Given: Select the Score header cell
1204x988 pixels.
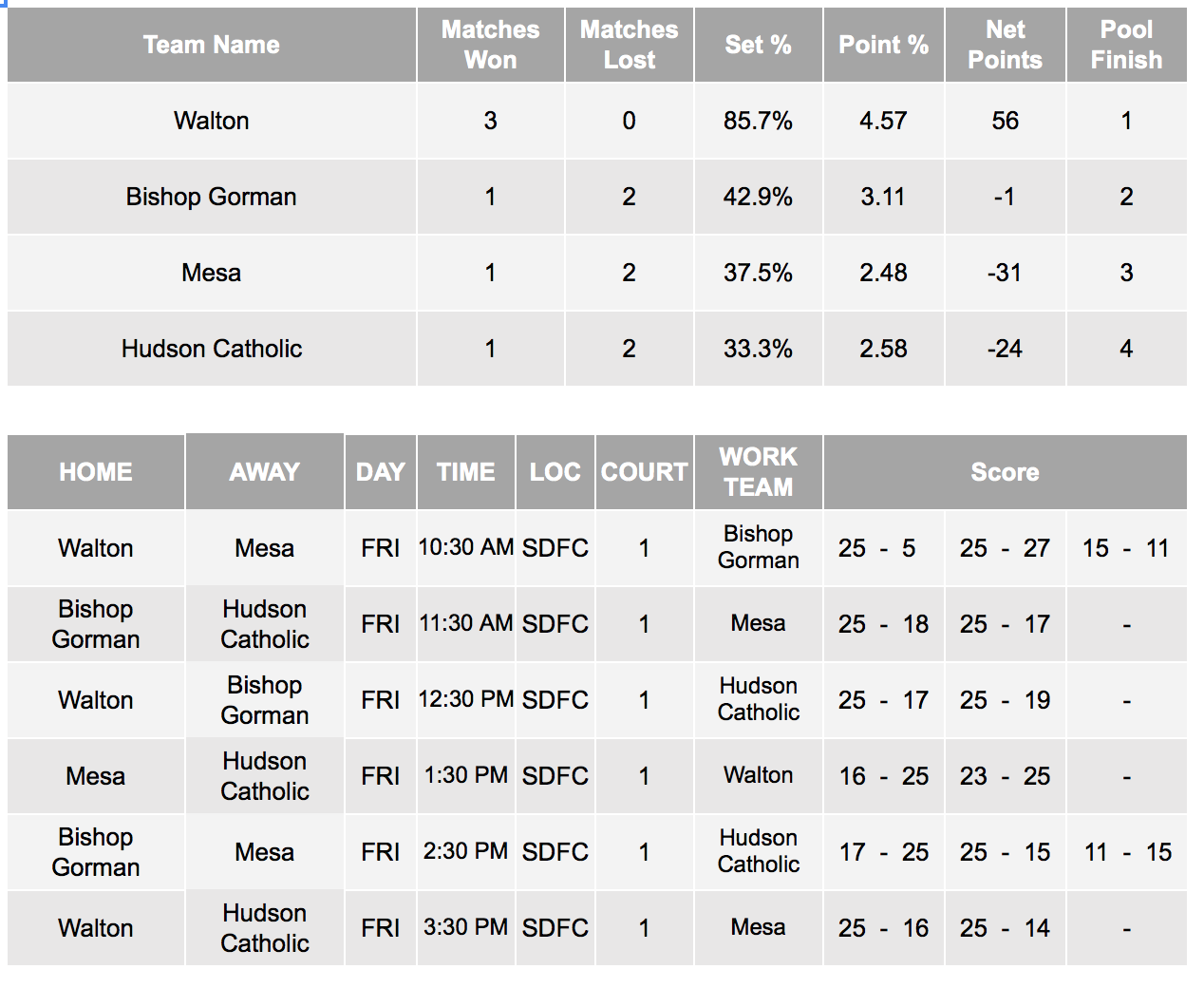Looking at the screenshot, I should point(1005,472).
